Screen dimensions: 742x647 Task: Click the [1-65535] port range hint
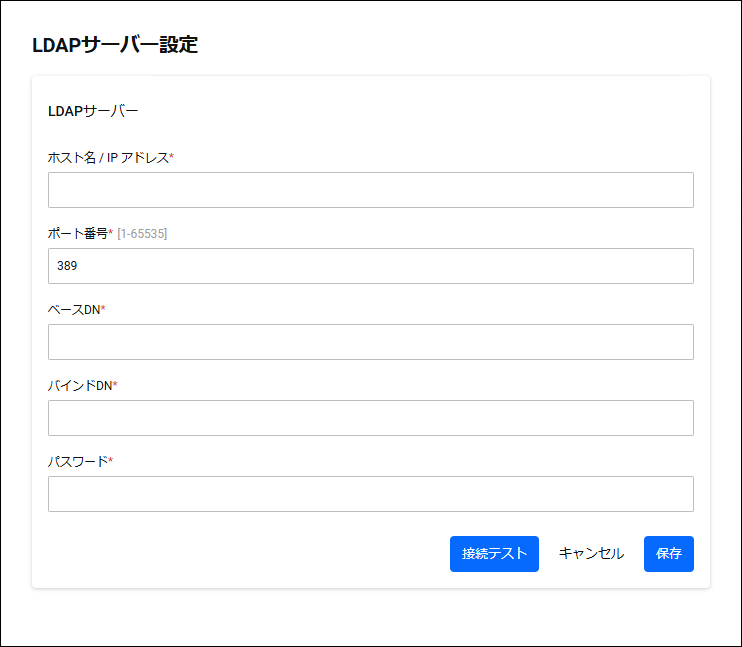tap(142, 234)
